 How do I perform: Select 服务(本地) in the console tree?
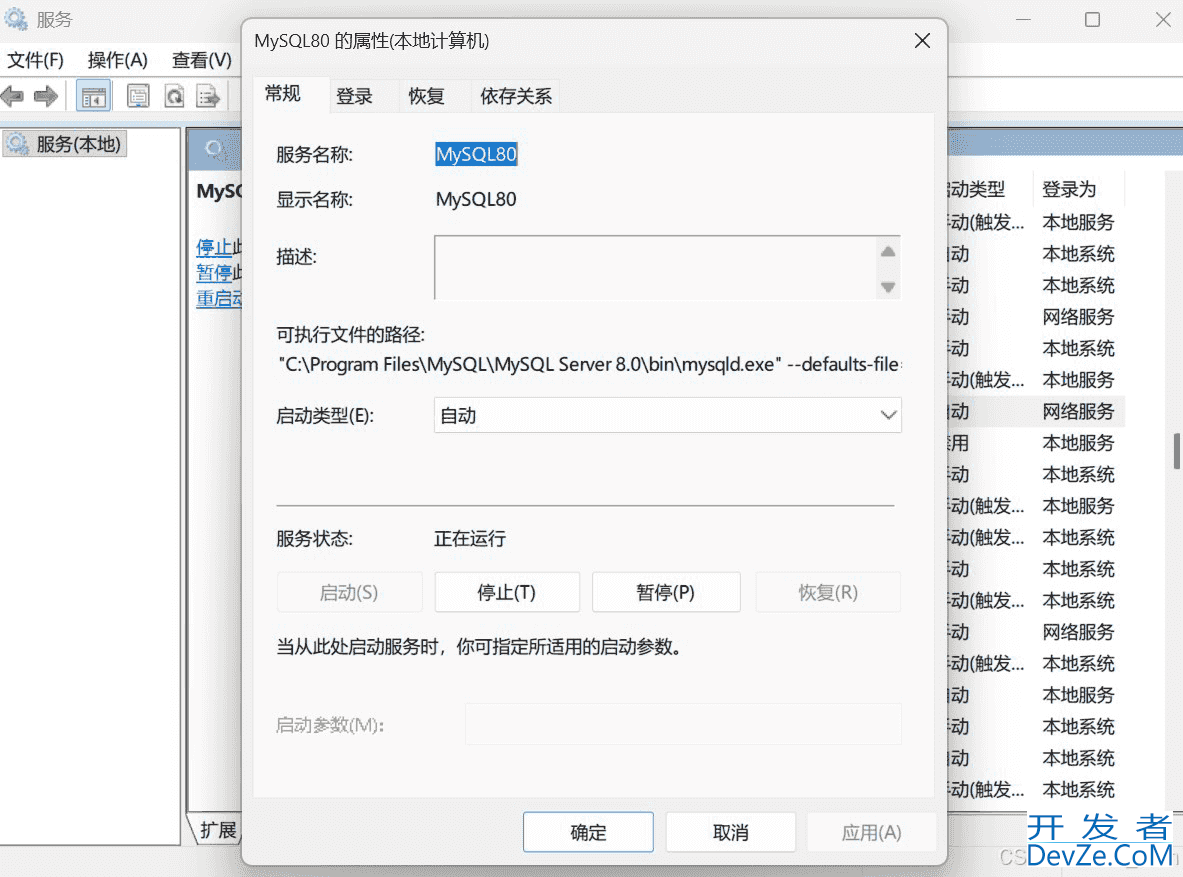[78, 144]
